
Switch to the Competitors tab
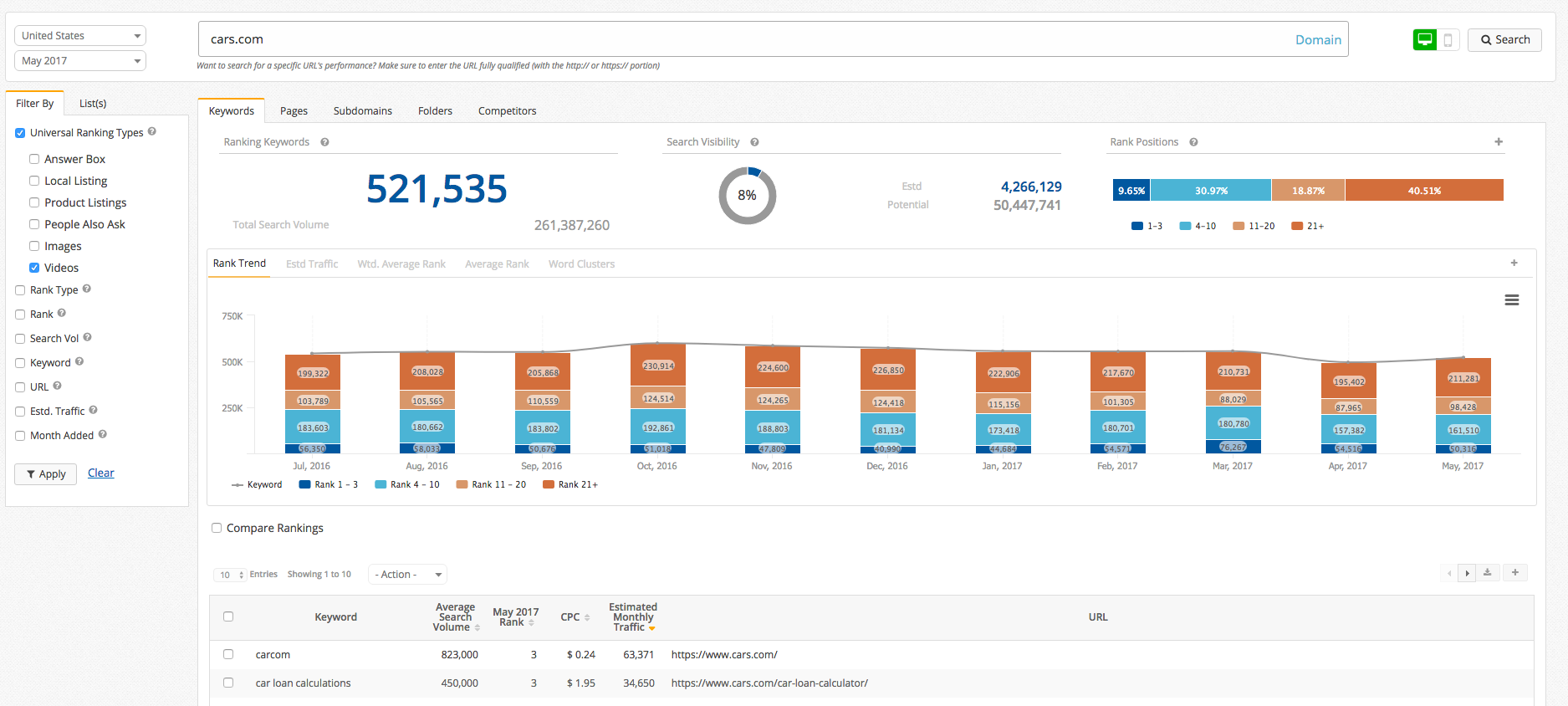tap(507, 111)
